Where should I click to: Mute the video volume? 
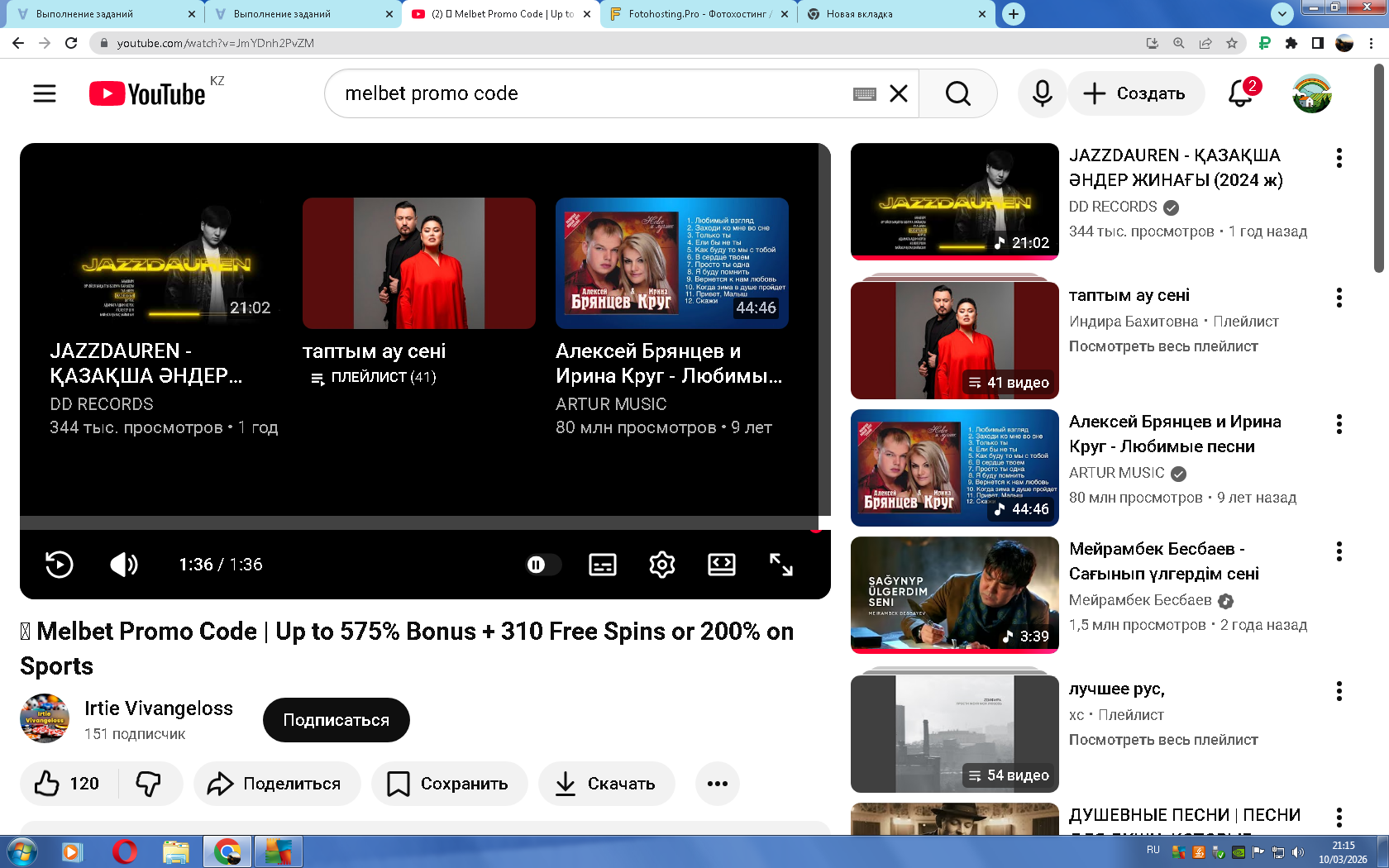pos(123,565)
